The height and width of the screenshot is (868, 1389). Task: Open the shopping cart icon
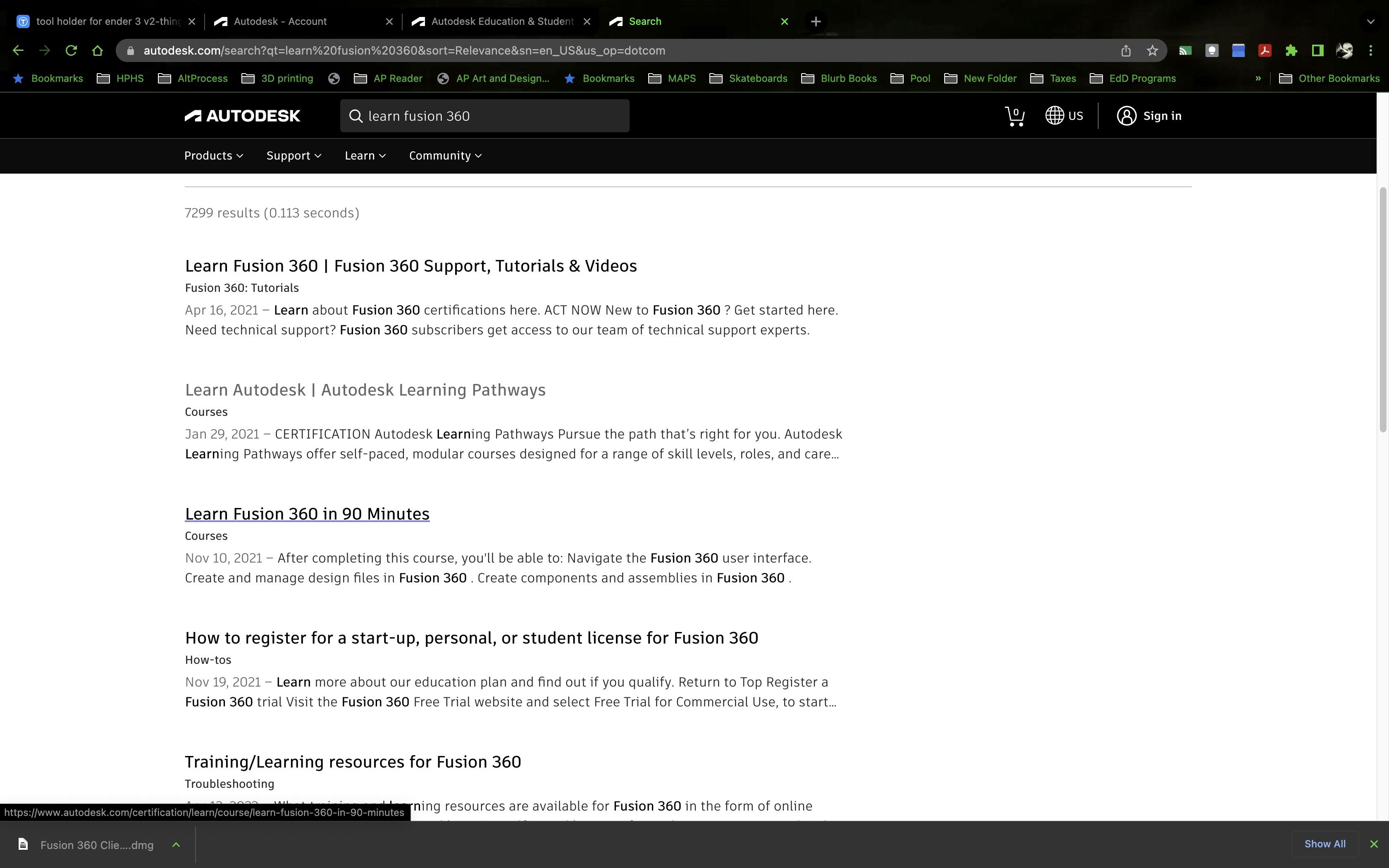pos(1015,116)
